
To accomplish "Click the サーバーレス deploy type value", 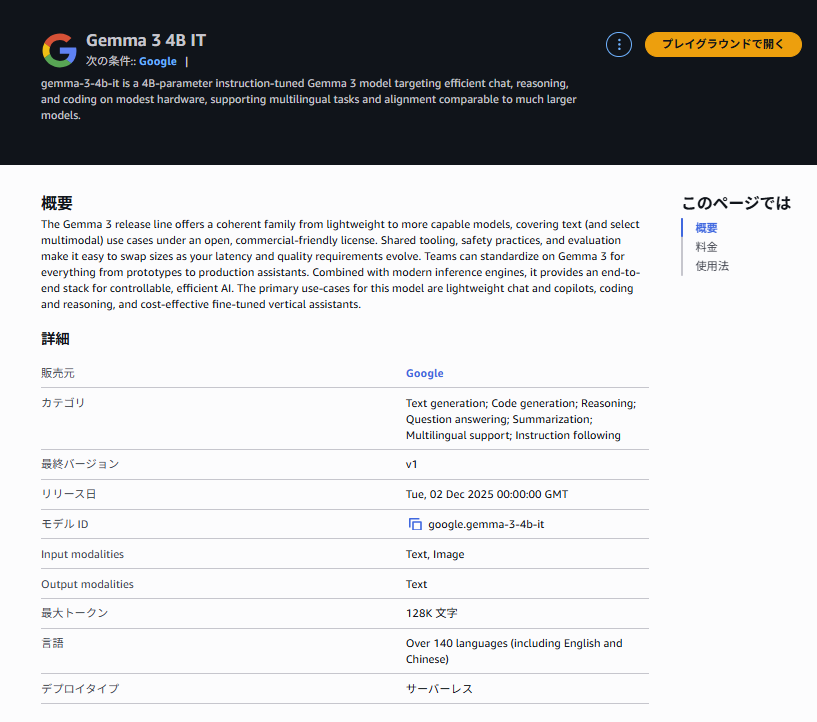I will point(439,689).
